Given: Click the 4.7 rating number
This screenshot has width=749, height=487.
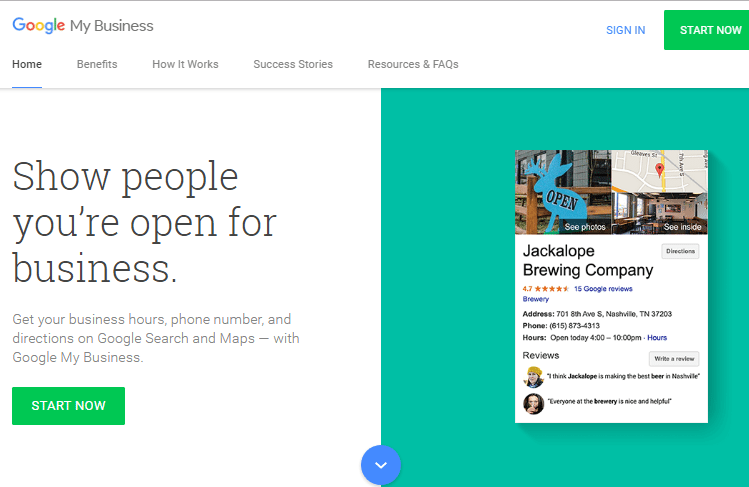Looking at the screenshot, I should (x=527, y=289).
